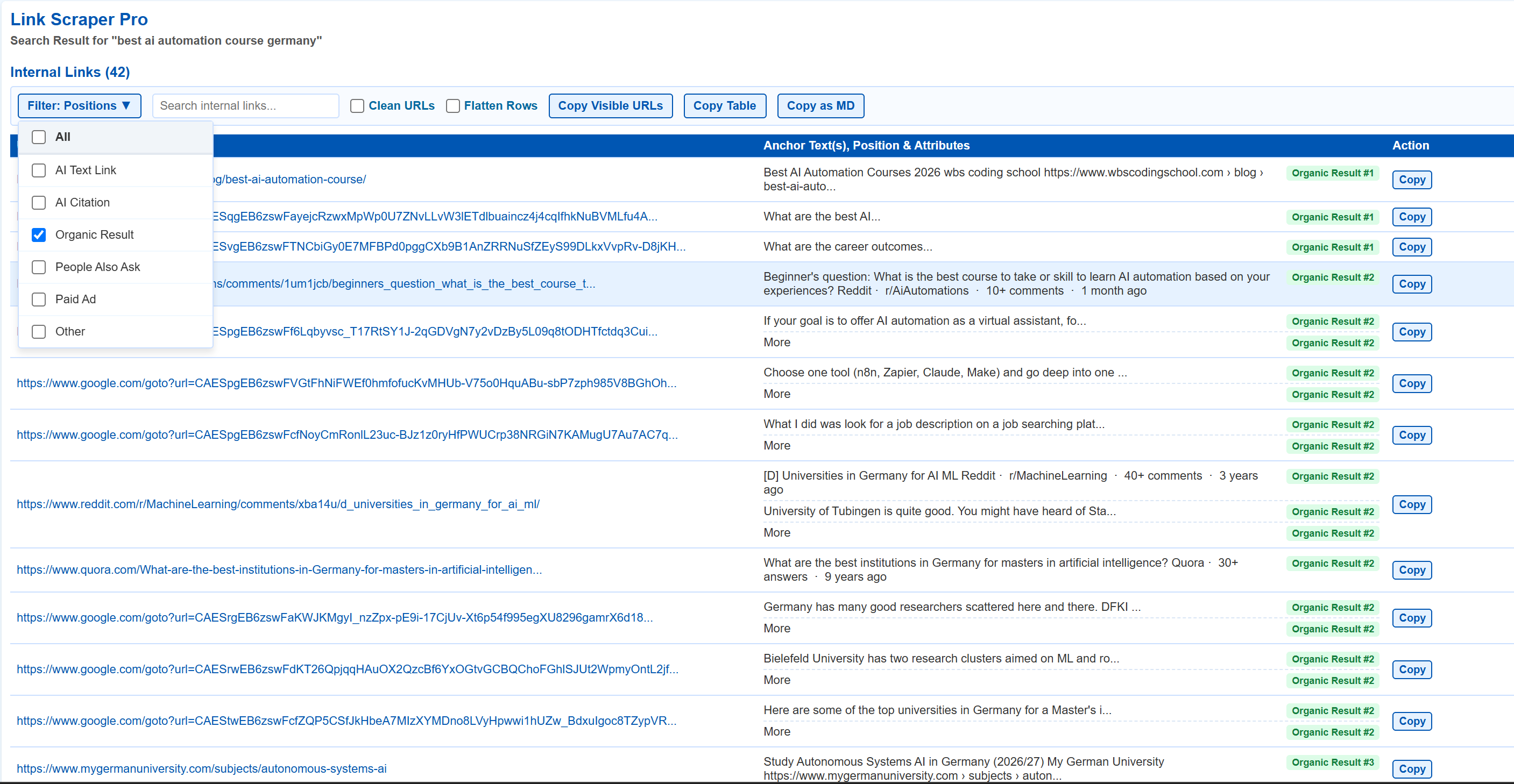Enable the Clean URLs checkbox
Screen dimensions: 1514x784
coord(357,106)
